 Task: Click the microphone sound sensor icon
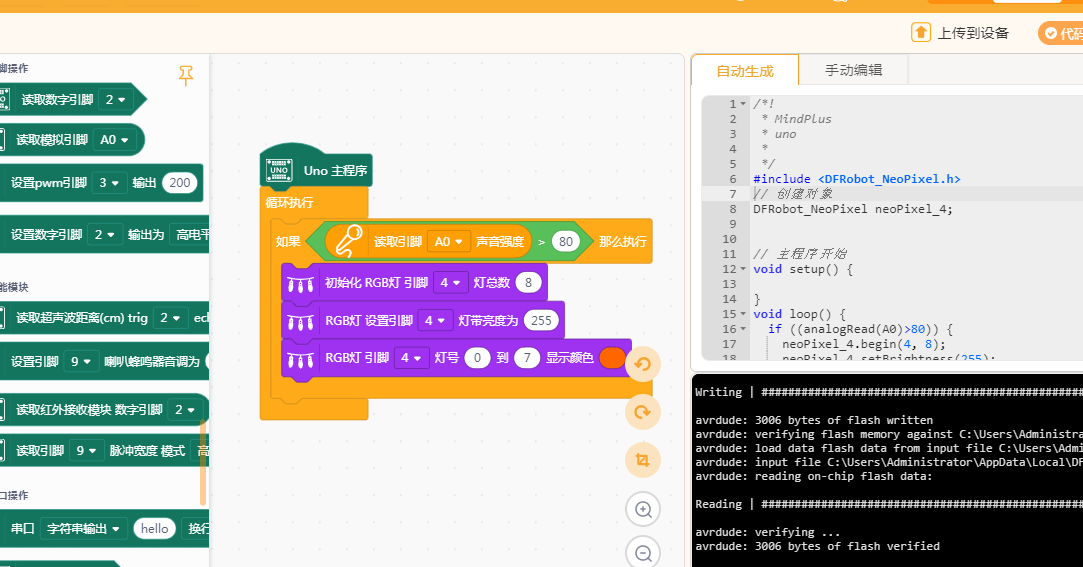pyautogui.click(x=348, y=242)
